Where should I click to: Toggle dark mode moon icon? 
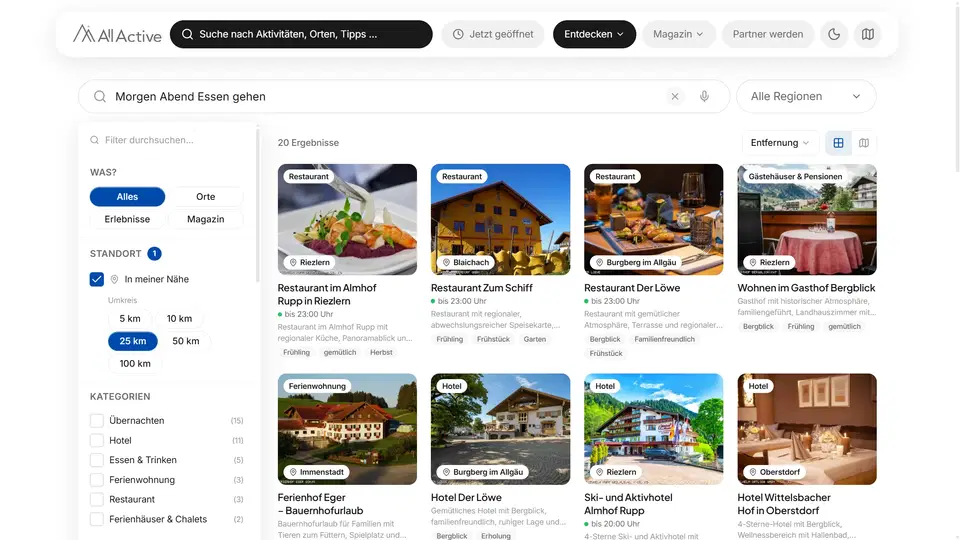click(834, 34)
